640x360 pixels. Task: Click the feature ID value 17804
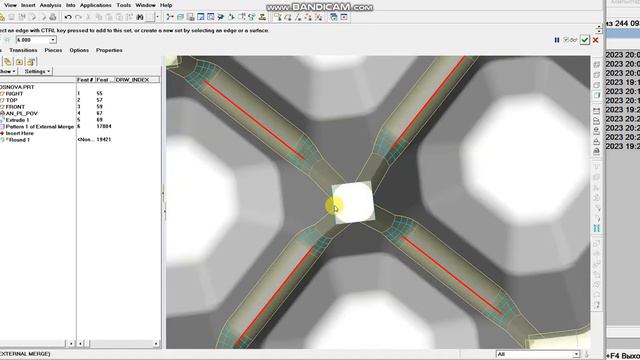coord(104,127)
